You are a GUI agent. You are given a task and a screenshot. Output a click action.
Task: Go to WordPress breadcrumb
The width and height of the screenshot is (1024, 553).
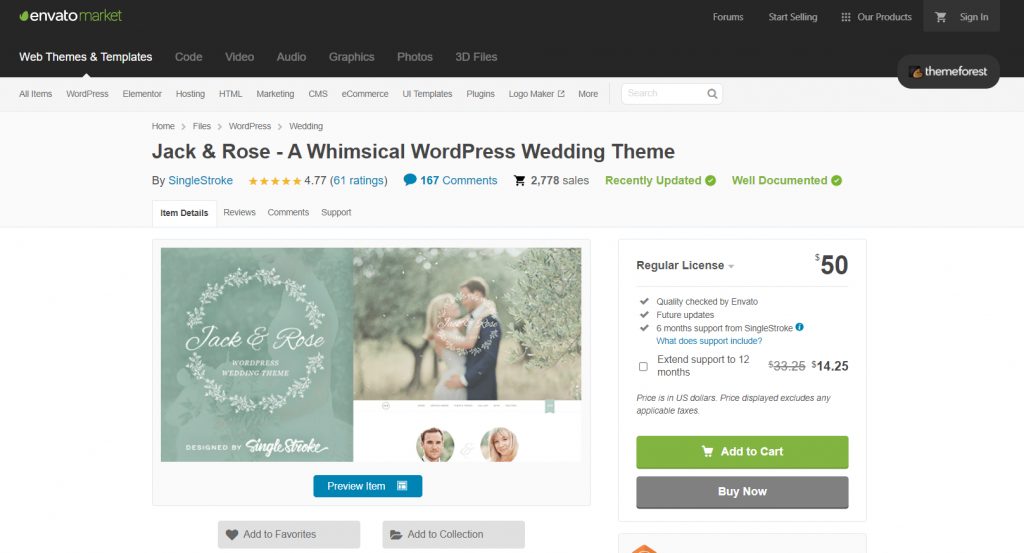[x=249, y=126]
